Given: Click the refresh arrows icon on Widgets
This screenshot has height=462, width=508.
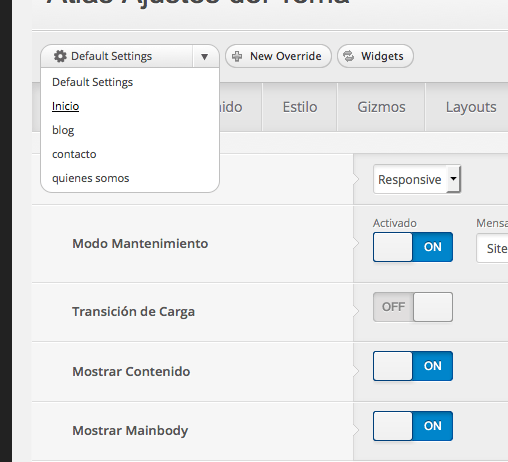Looking at the screenshot, I should click(349, 56).
